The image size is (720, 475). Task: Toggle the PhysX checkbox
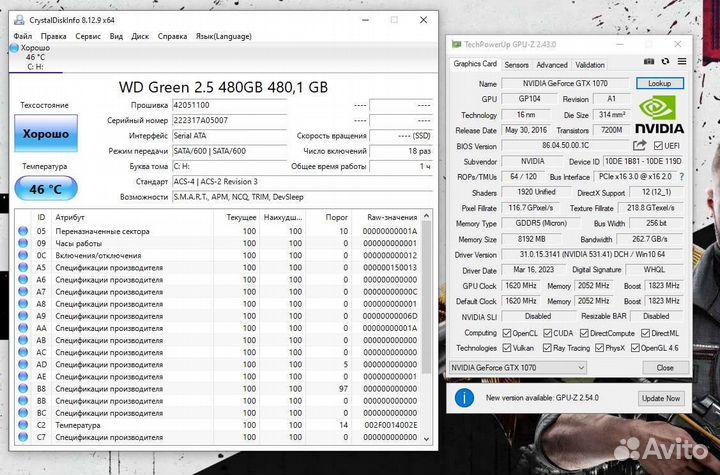[599, 348]
